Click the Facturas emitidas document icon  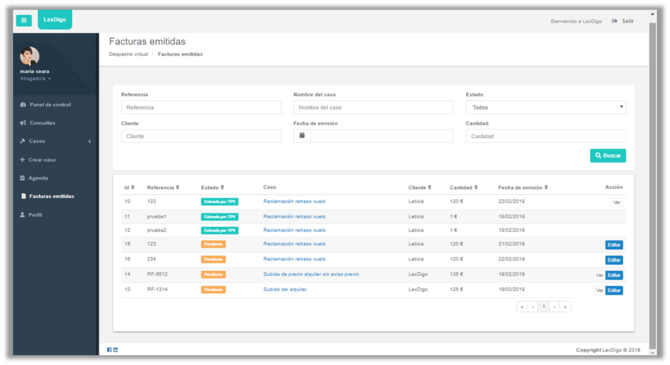pyautogui.click(x=24, y=196)
